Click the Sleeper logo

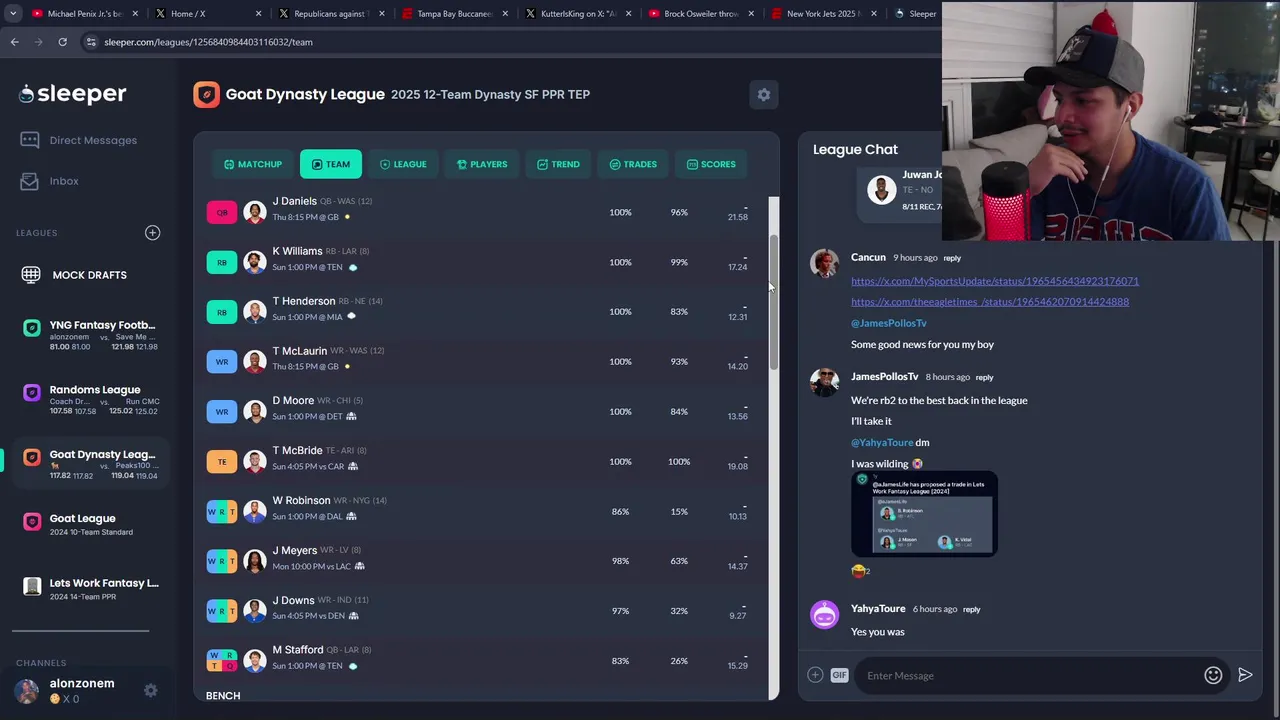[x=72, y=94]
